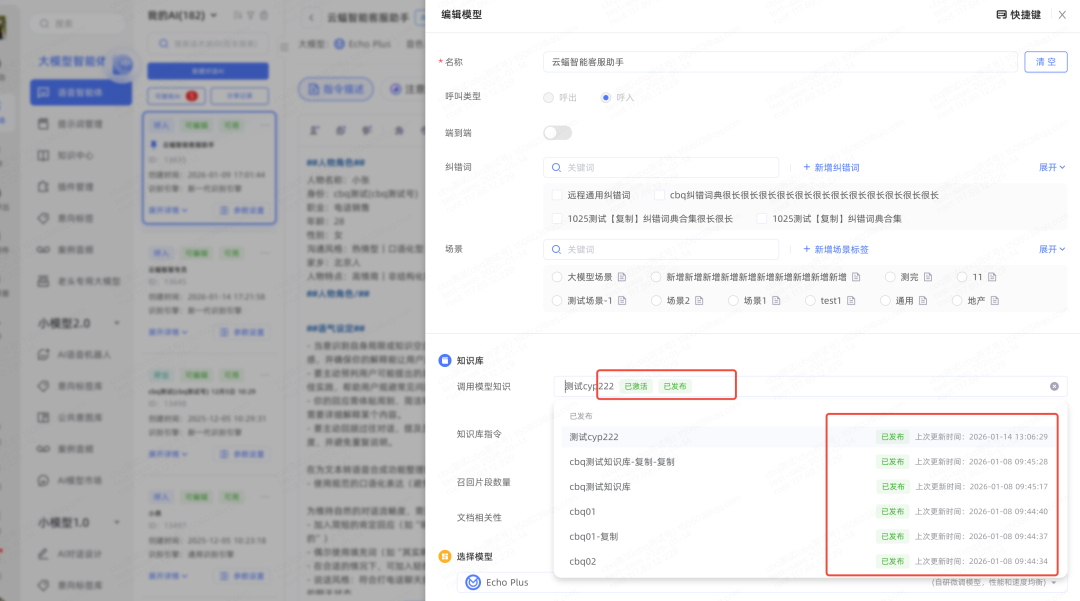Choose cbq01-复制 from the knowledge base list

point(594,536)
